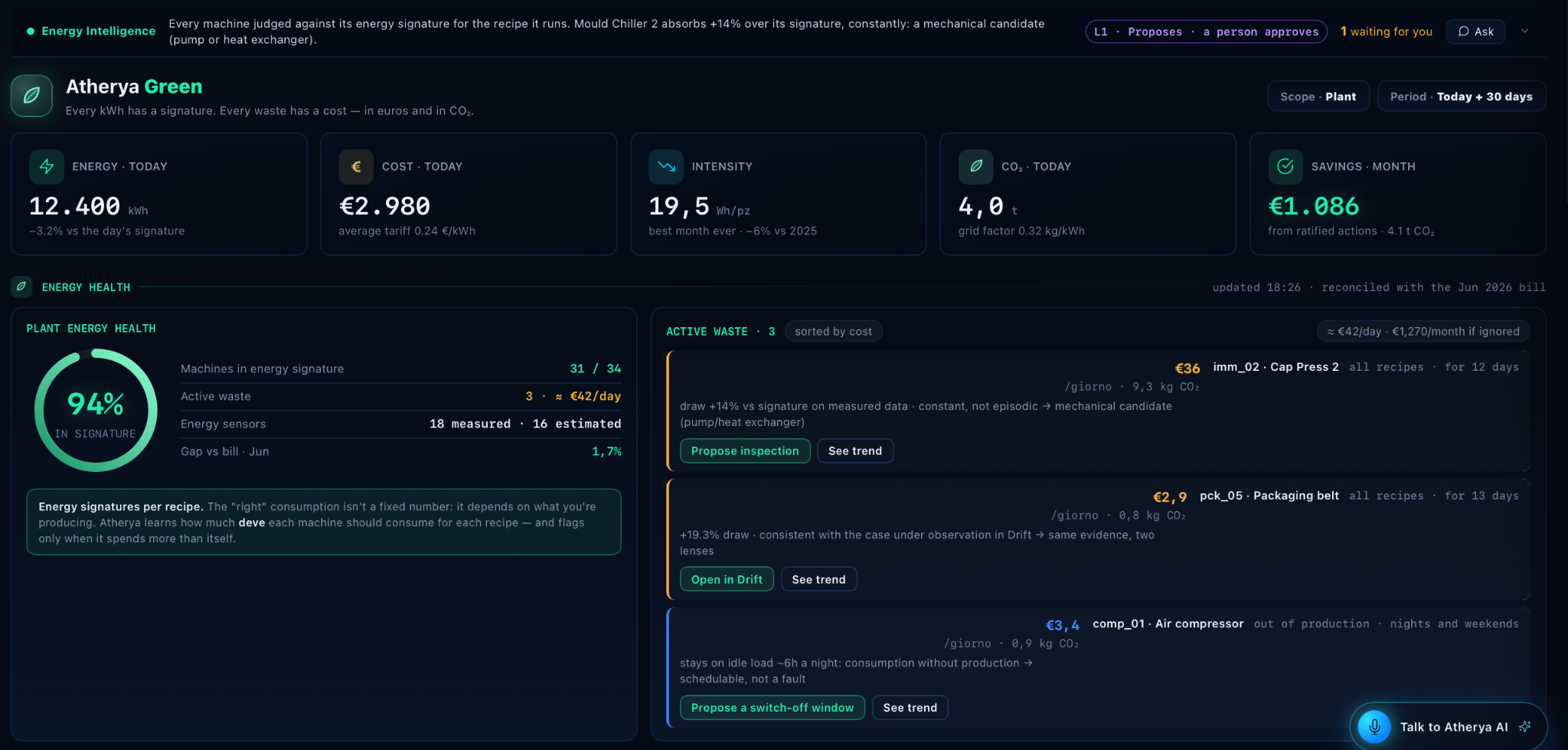Click the downward trend Intensity icon

[666, 166]
